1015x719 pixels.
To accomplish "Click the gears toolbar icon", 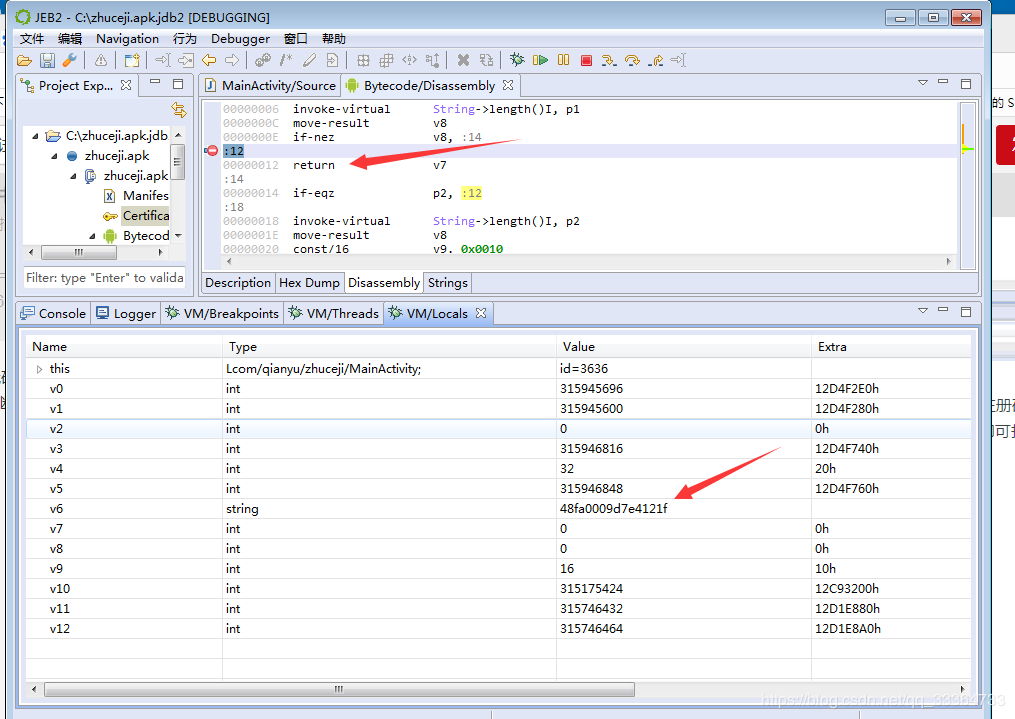I will pyautogui.click(x=263, y=61).
